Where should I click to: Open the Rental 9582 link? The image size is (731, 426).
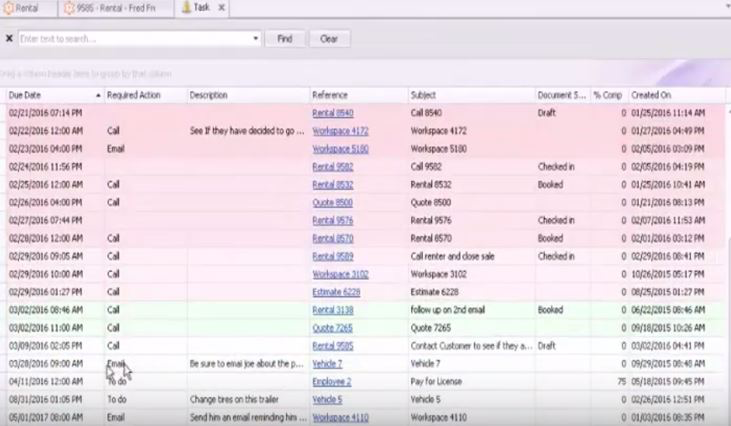click(333, 167)
